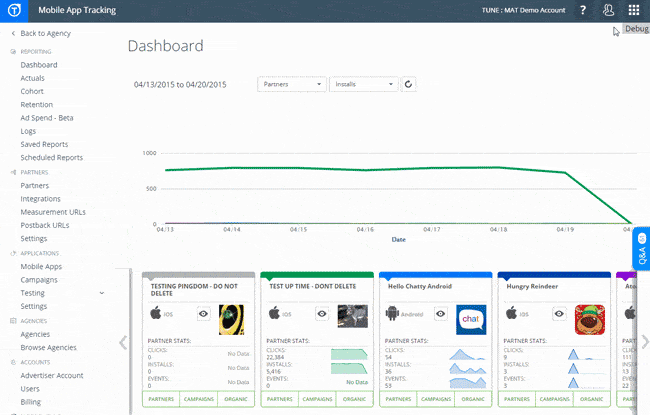Image resolution: width=650 pixels, height=415 pixels.
Task: Click the refresh chart icon button
Action: coord(408,84)
